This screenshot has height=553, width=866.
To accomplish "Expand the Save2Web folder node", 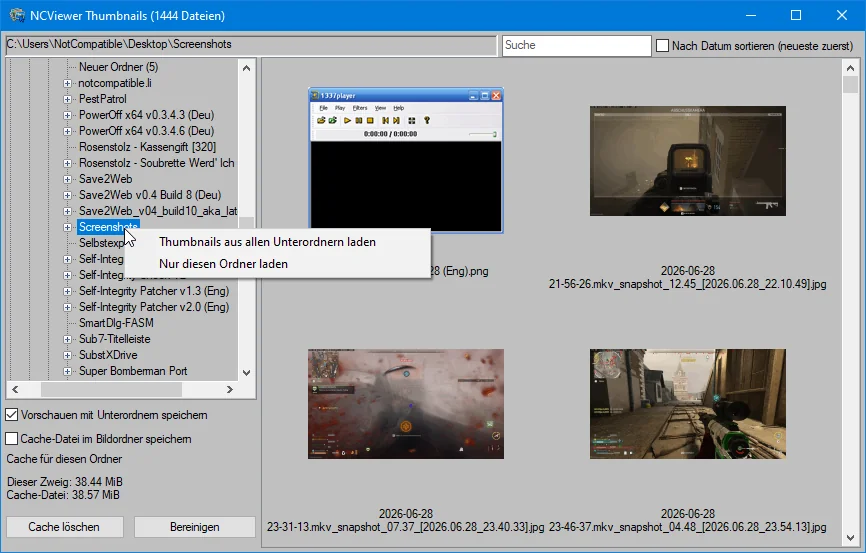I will click(67, 180).
